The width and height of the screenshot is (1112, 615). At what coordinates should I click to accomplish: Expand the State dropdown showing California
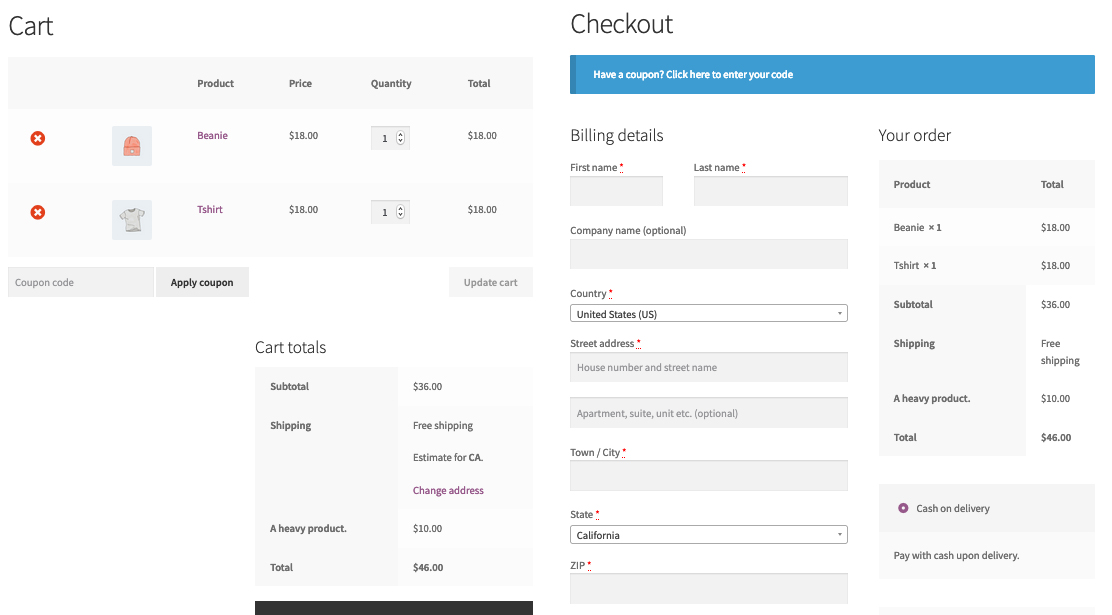coord(708,535)
